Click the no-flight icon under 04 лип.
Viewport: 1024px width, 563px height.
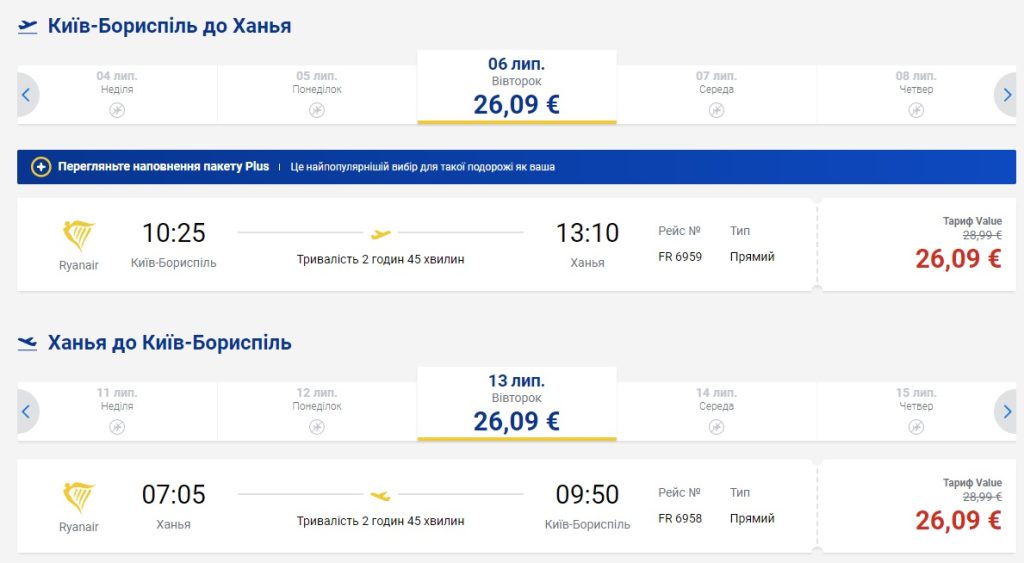pos(117,110)
